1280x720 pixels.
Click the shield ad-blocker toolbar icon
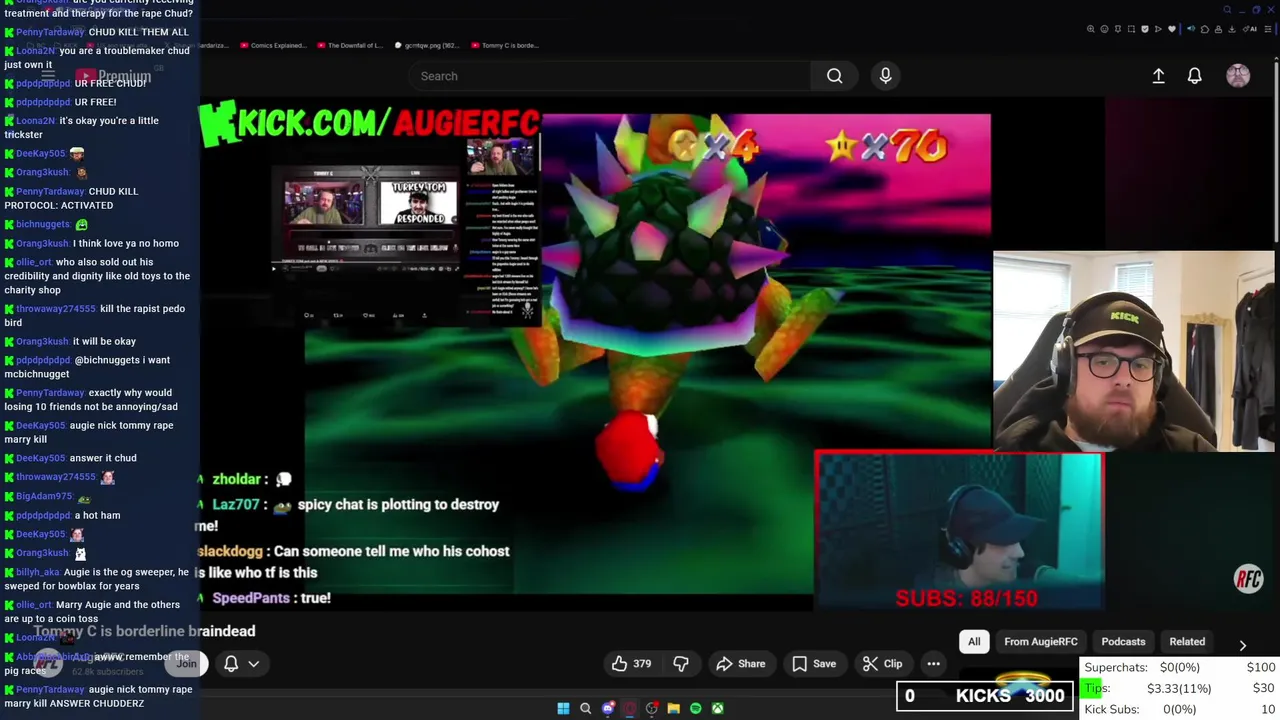pos(1145,29)
